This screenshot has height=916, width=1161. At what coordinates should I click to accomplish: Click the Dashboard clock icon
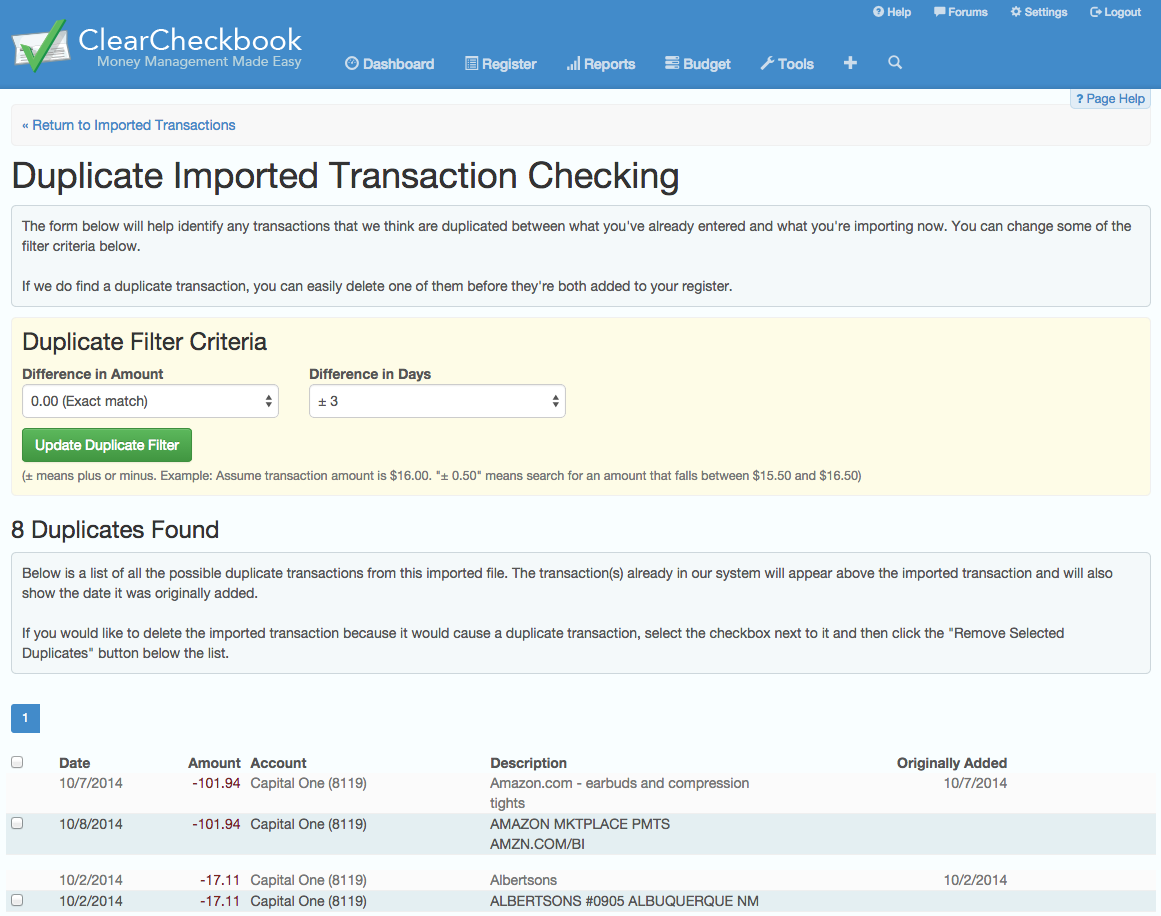pos(352,64)
